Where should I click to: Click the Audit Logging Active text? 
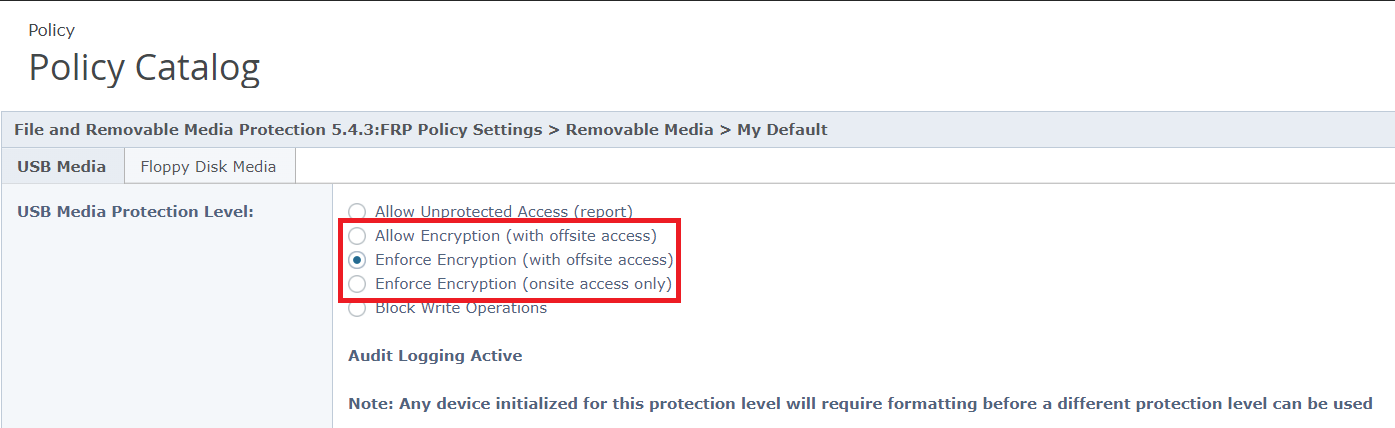[435, 356]
